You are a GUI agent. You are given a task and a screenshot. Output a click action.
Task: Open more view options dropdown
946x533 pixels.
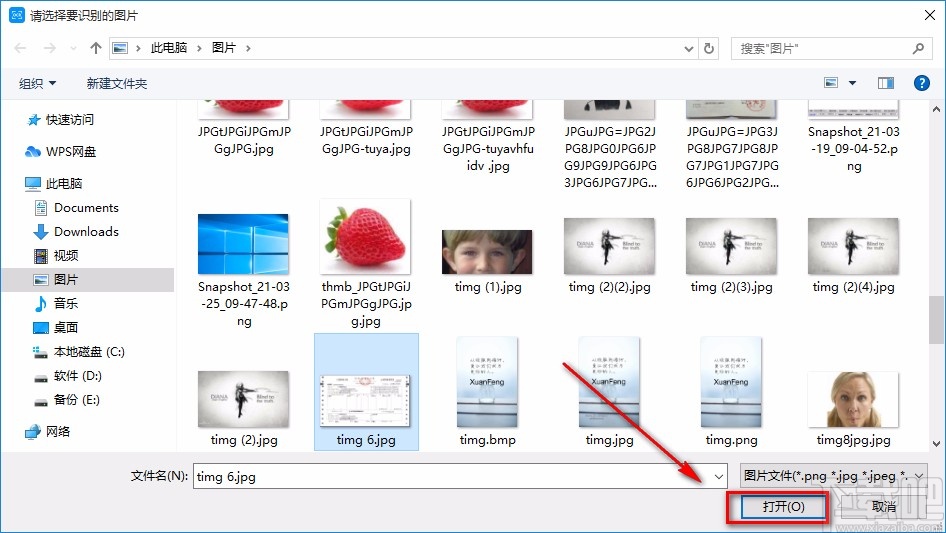tap(852, 83)
